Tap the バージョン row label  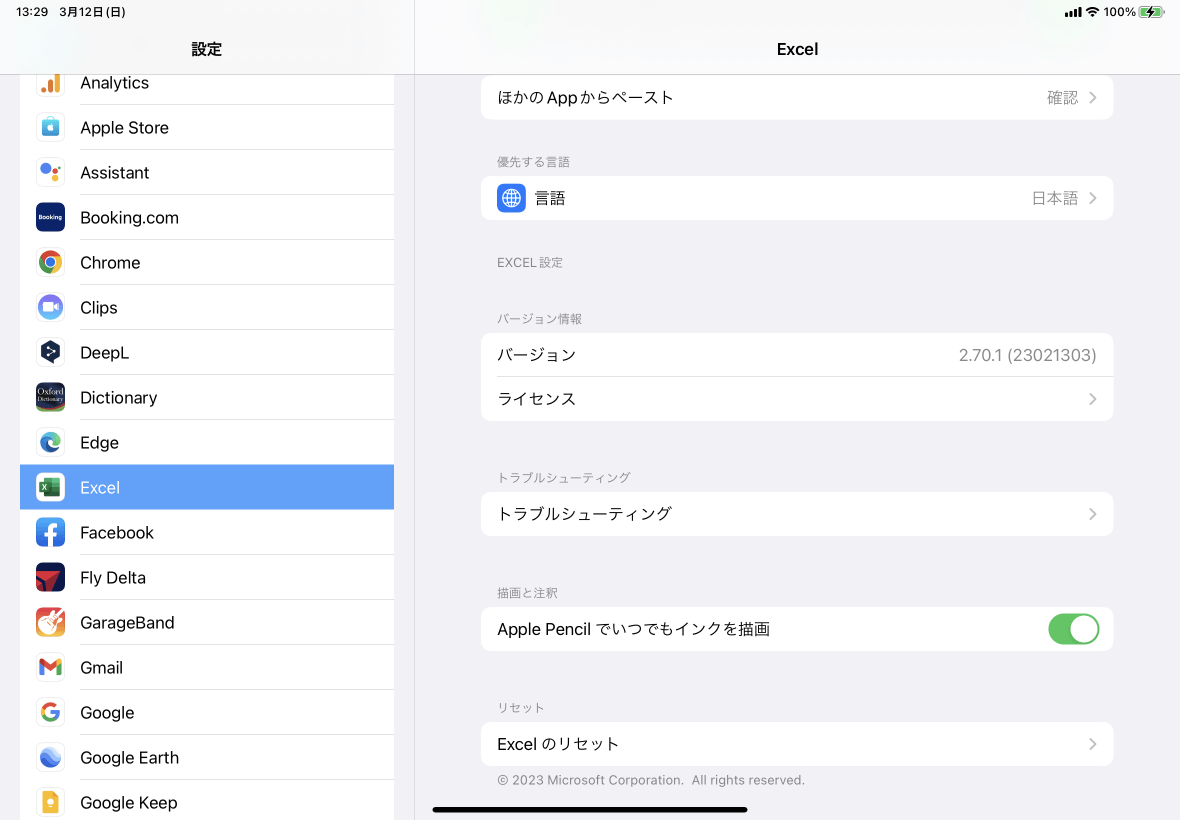point(537,355)
